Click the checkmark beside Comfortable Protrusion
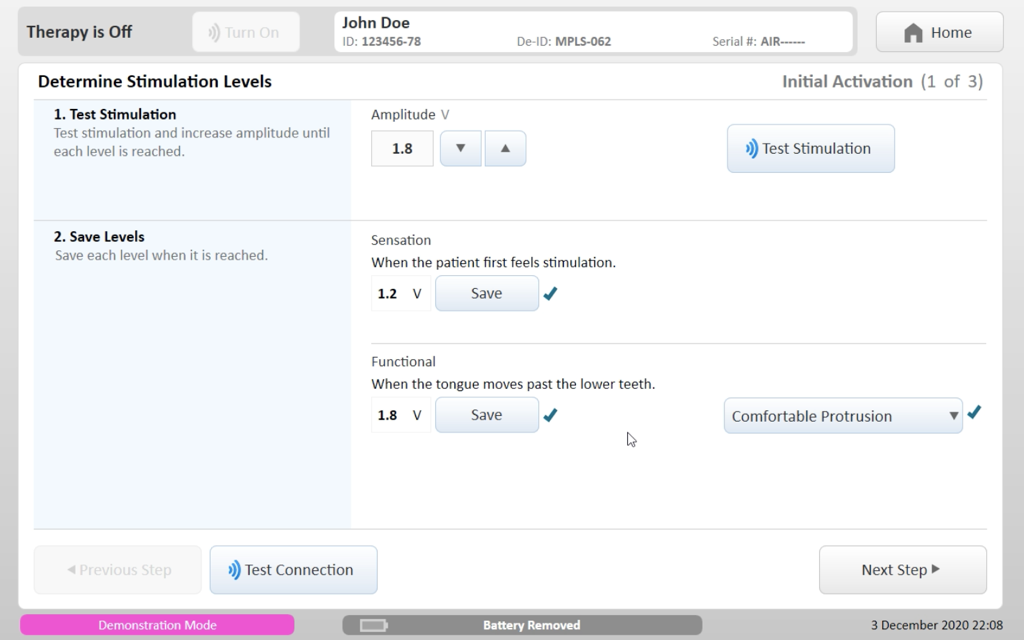The width and height of the screenshot is (1024, 640). [974, 412]
